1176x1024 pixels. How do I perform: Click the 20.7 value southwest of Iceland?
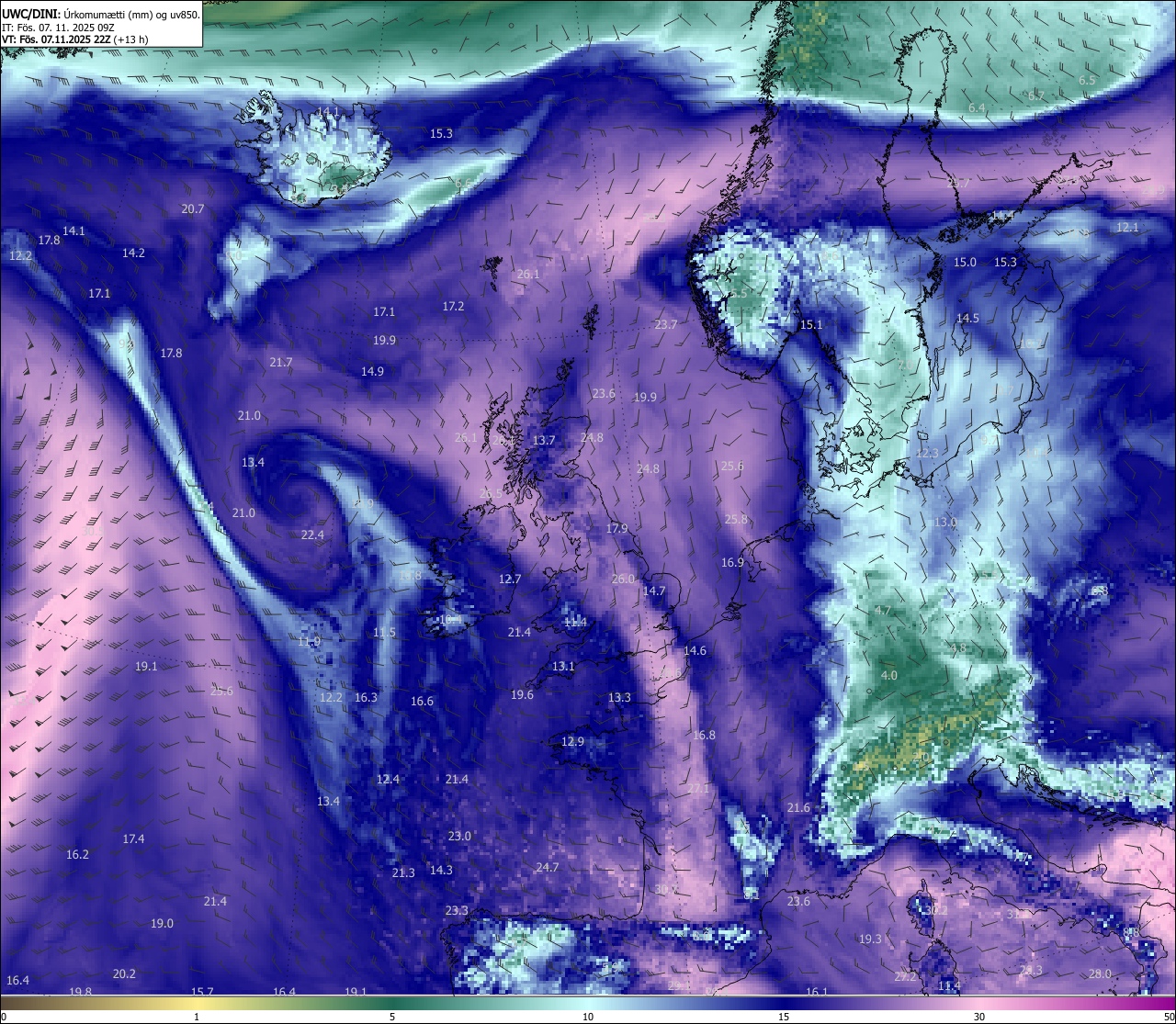click(x=193, y=209)
